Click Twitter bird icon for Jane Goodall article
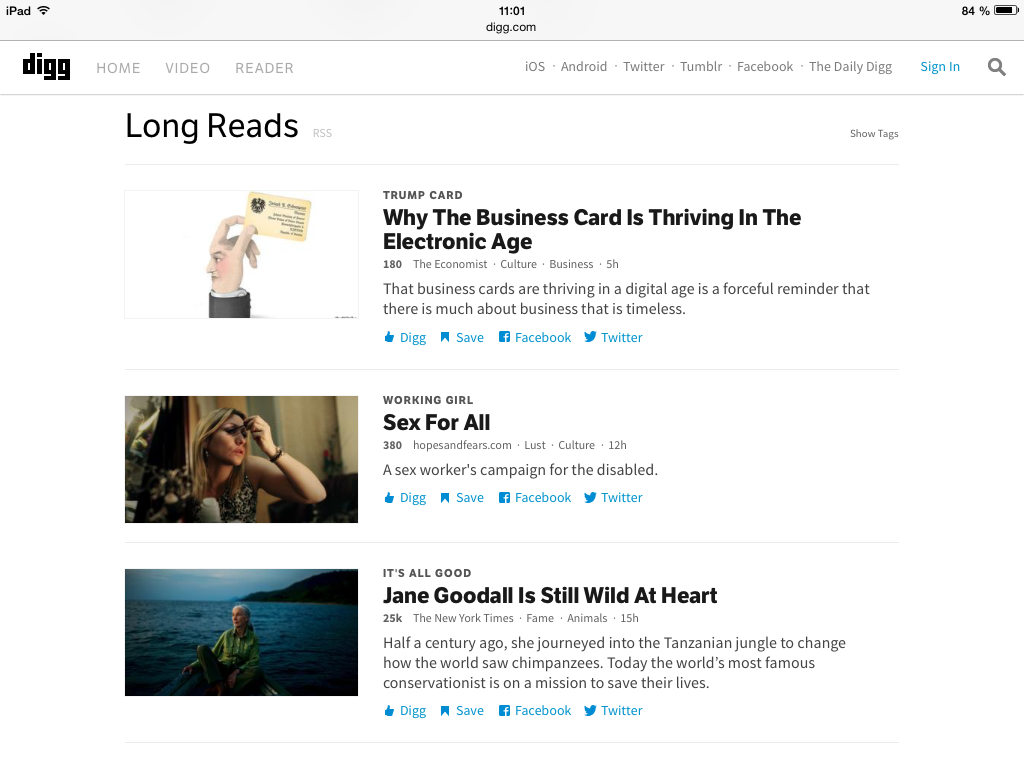This screenshot has width=1024, height=768. click(x=590, y=711)
